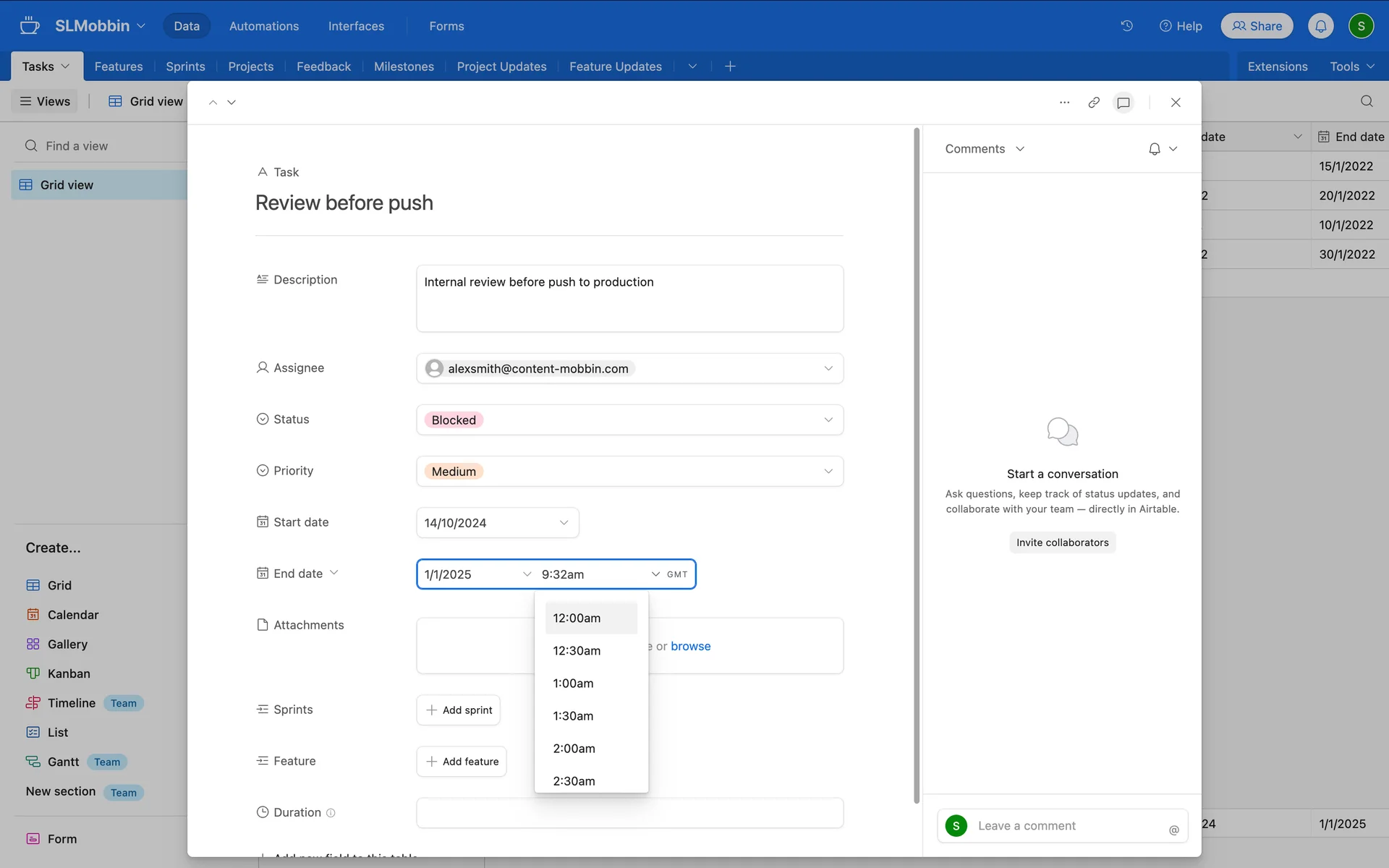Toggle the Views sidebar button

[45, 101]
